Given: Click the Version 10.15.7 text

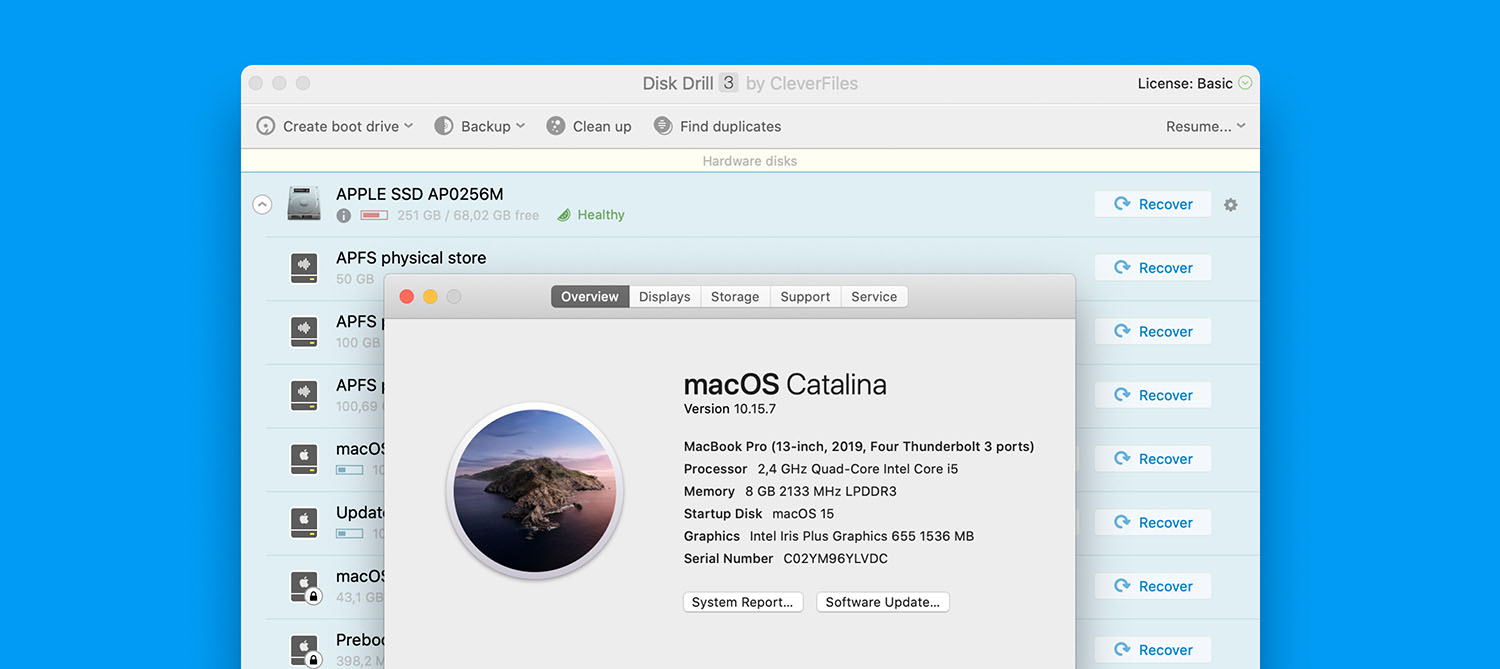Looking at the screenshot, I should (x=730, y=409).
